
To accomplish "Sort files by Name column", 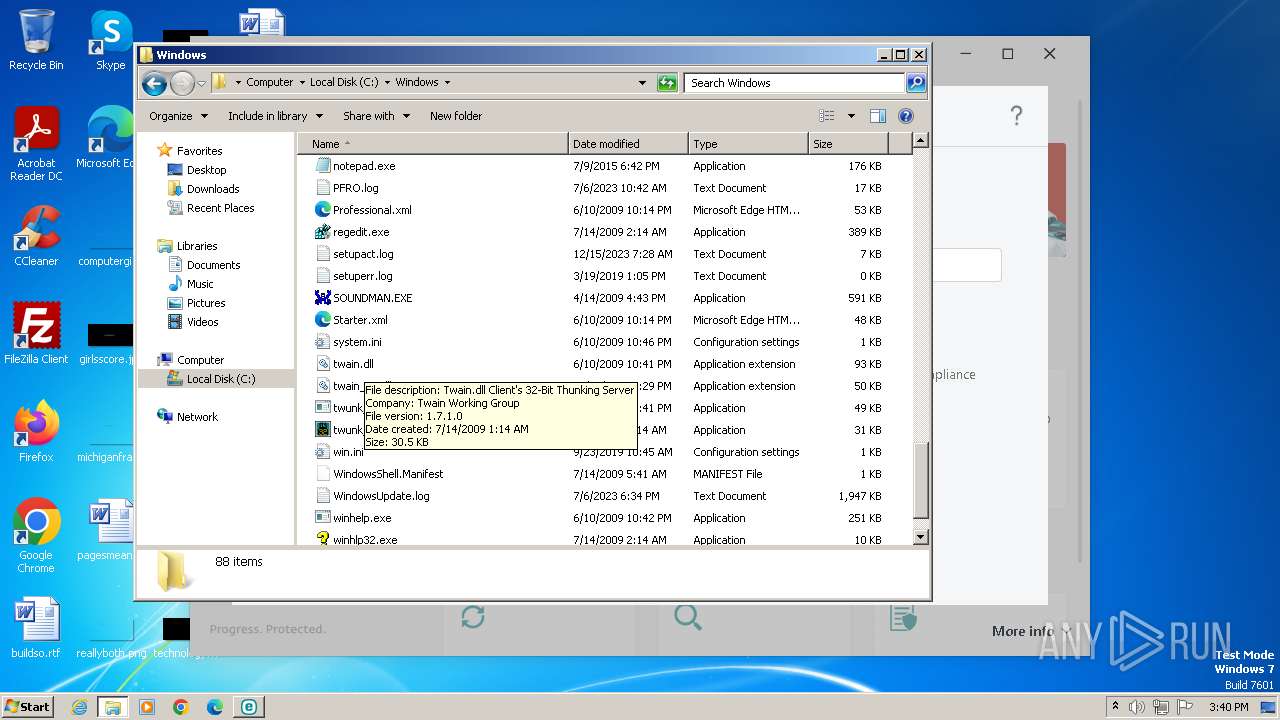I will pyautogui.click(x=432, y=144).
